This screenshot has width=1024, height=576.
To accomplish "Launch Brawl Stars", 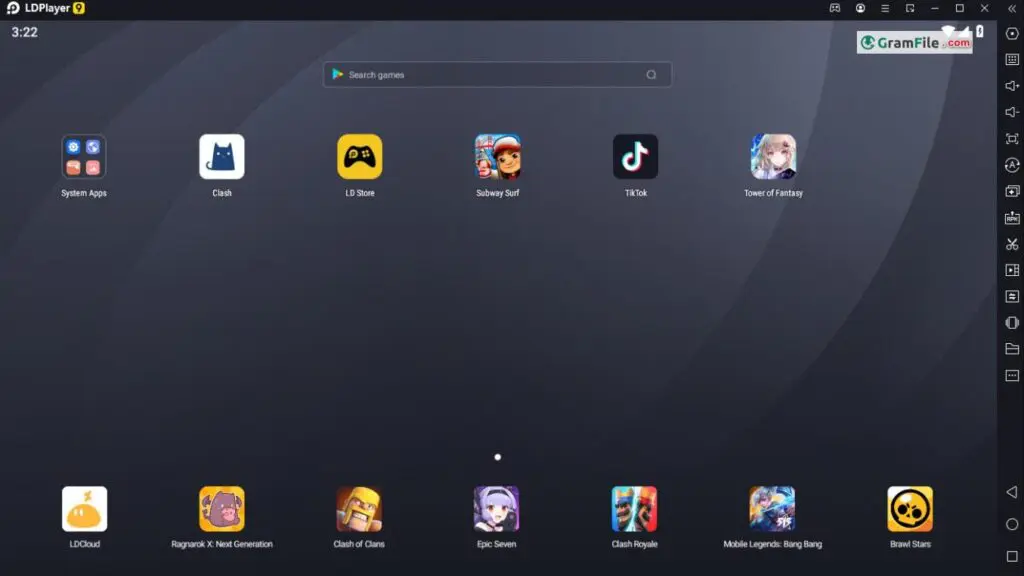I will pyautogui.click(x=910, y=509).
